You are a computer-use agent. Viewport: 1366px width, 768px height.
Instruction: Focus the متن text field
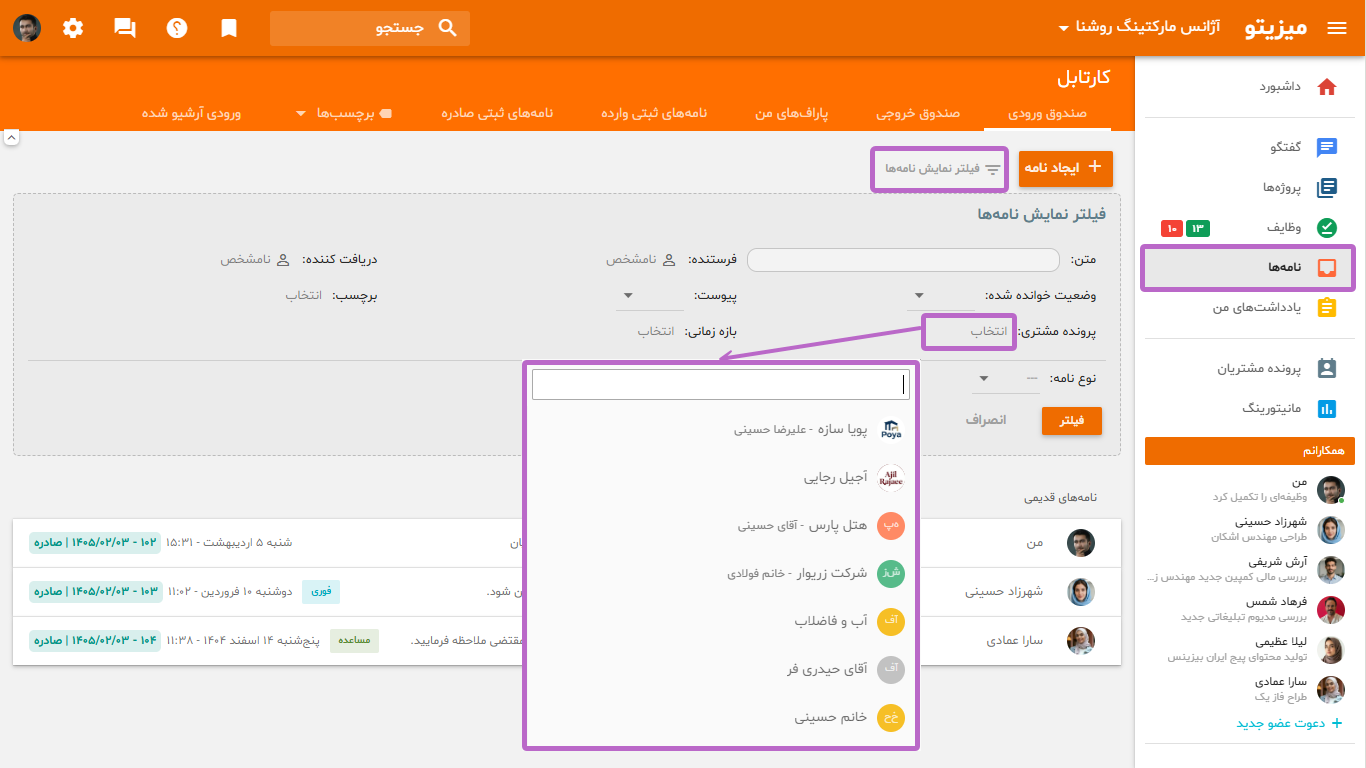point(903,260)
